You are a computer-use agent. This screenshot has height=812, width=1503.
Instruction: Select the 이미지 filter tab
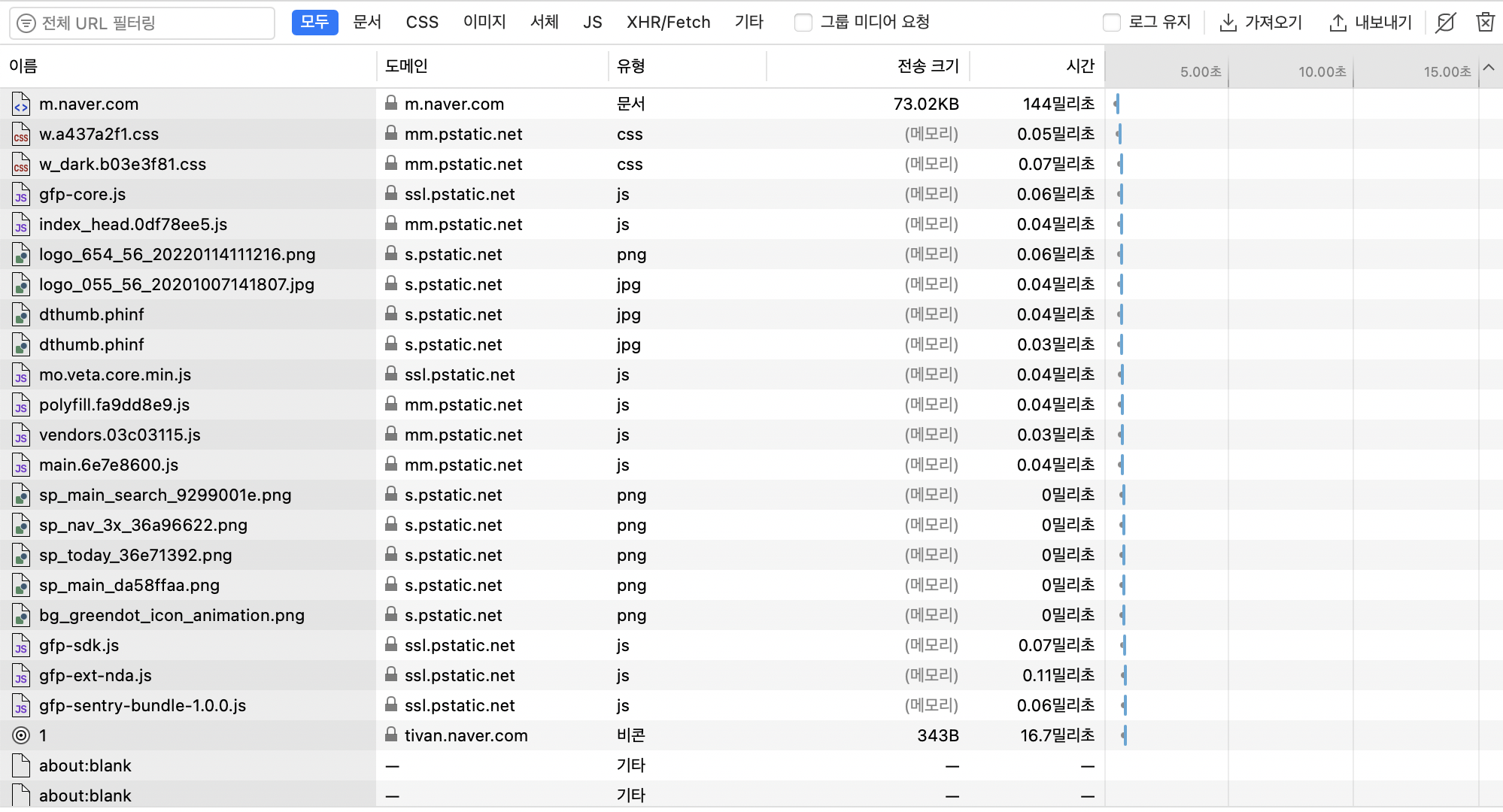click(484, 23)
